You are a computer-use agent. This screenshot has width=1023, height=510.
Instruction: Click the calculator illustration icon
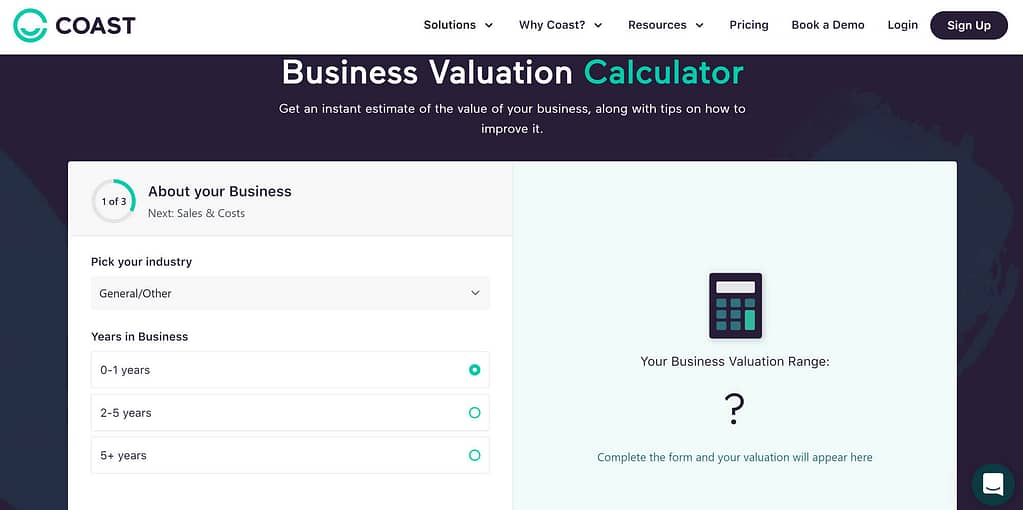(x=735, y=306)
